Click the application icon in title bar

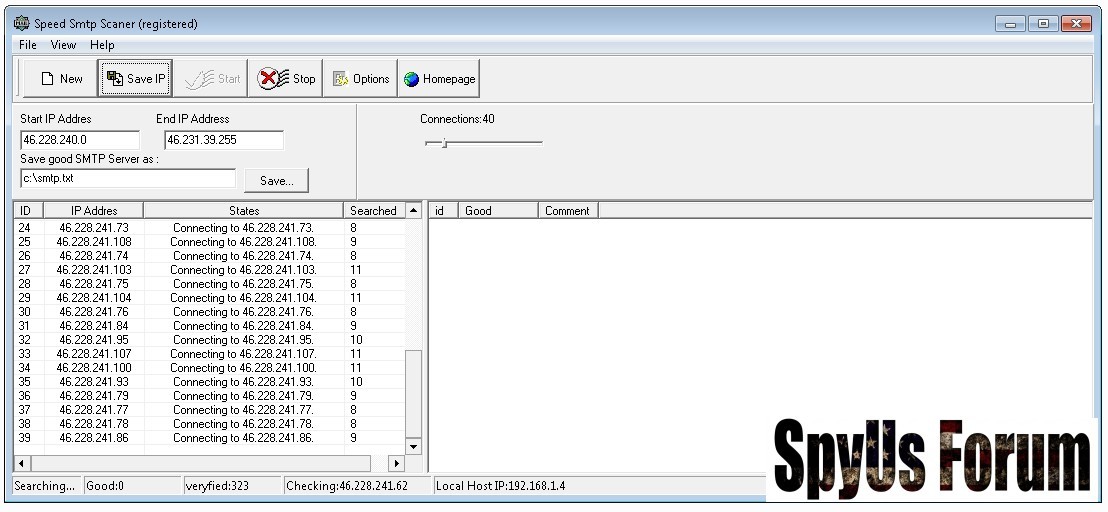[21, 23]
